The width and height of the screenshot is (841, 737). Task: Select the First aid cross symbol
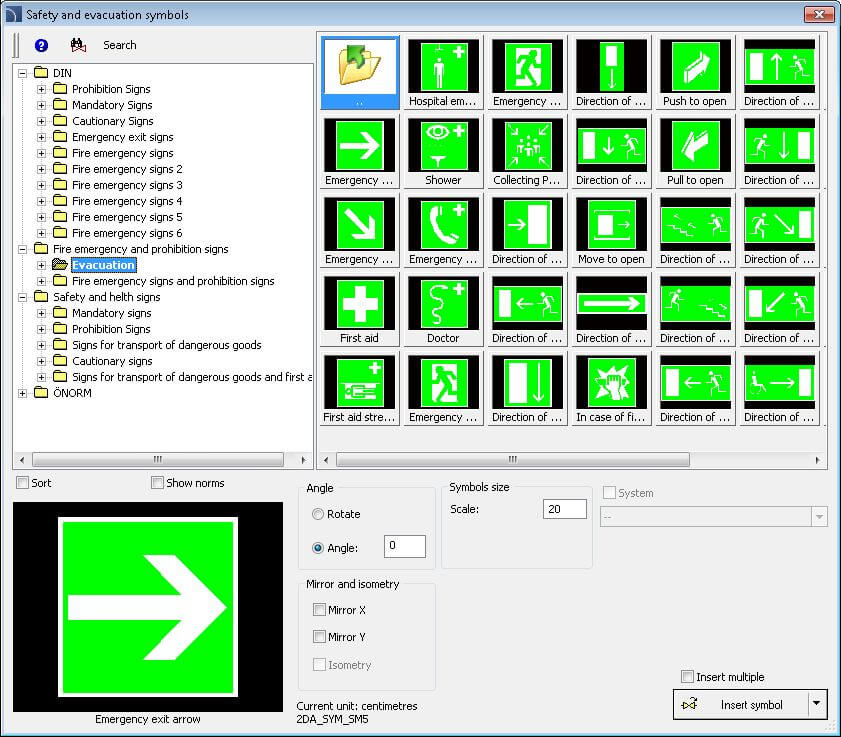point(359,303)
